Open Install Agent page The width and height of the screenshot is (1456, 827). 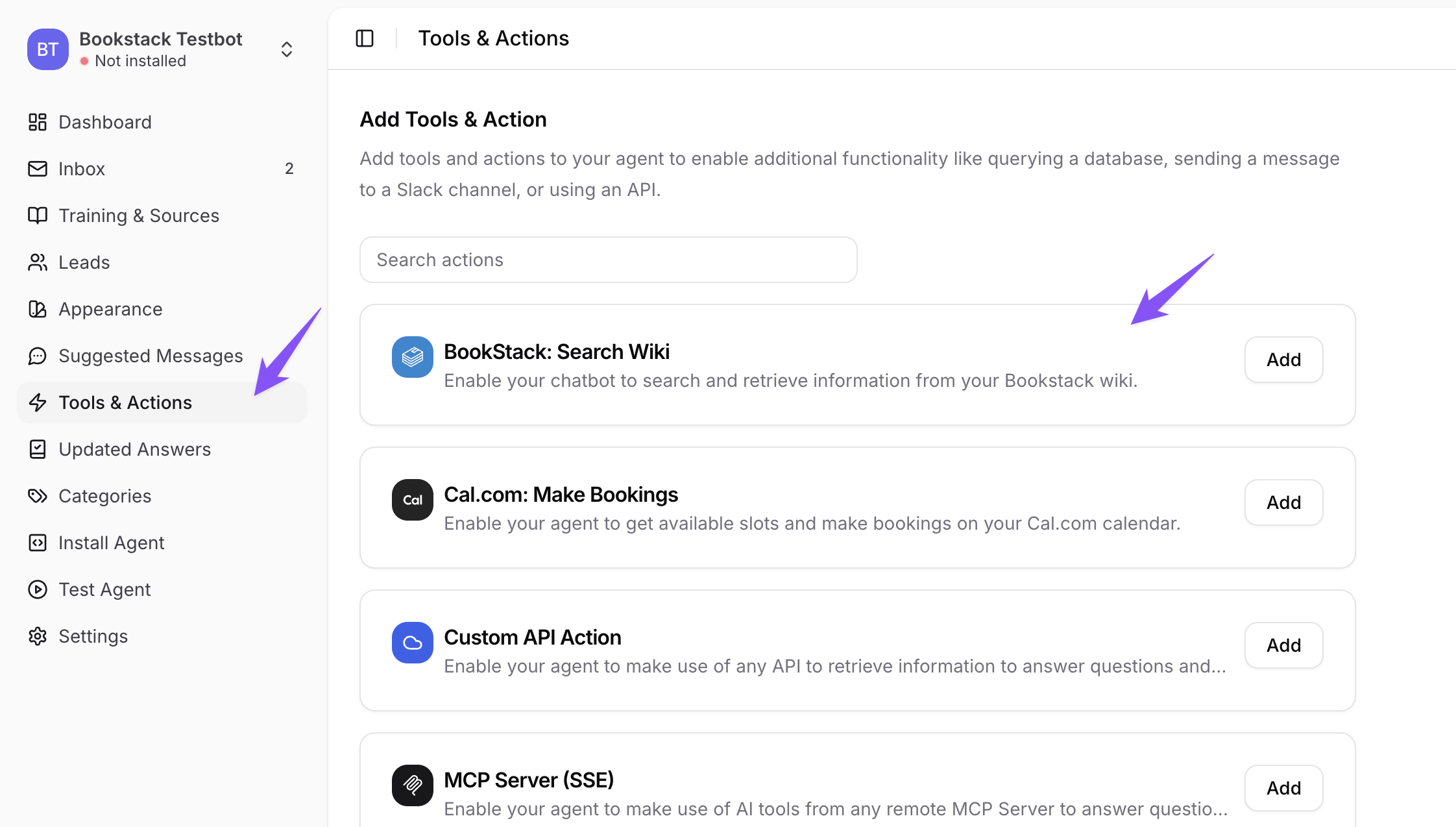tap(111, 543)
